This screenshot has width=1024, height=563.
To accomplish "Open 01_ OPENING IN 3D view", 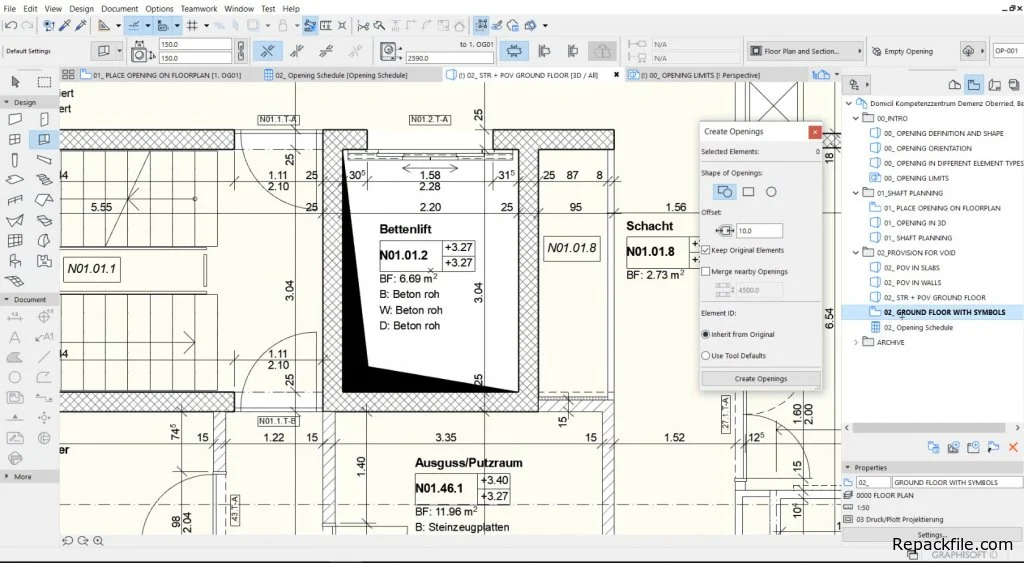I will pyautogui.click(x=914, y=223).
